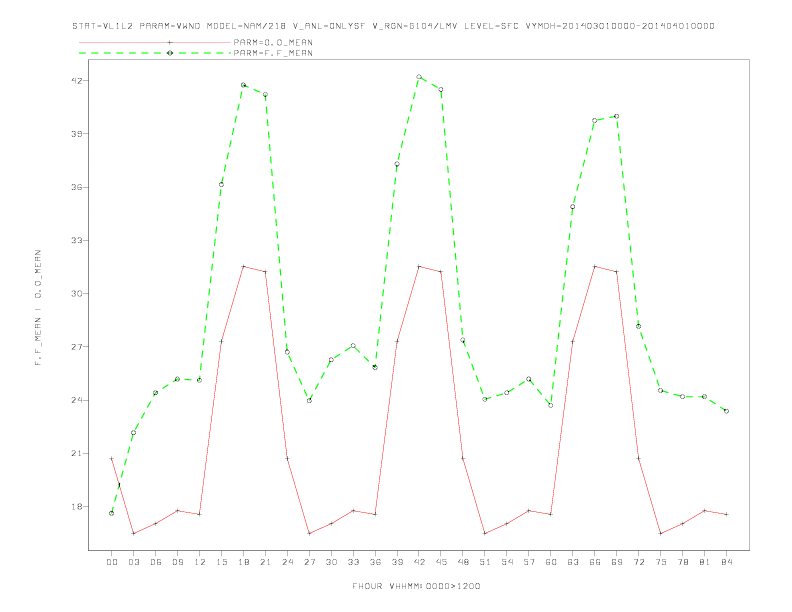Viewport: 792px width, 612px height.
Task: Select the PARM=O.O_MEAN legend label
Action: point(273,42)
